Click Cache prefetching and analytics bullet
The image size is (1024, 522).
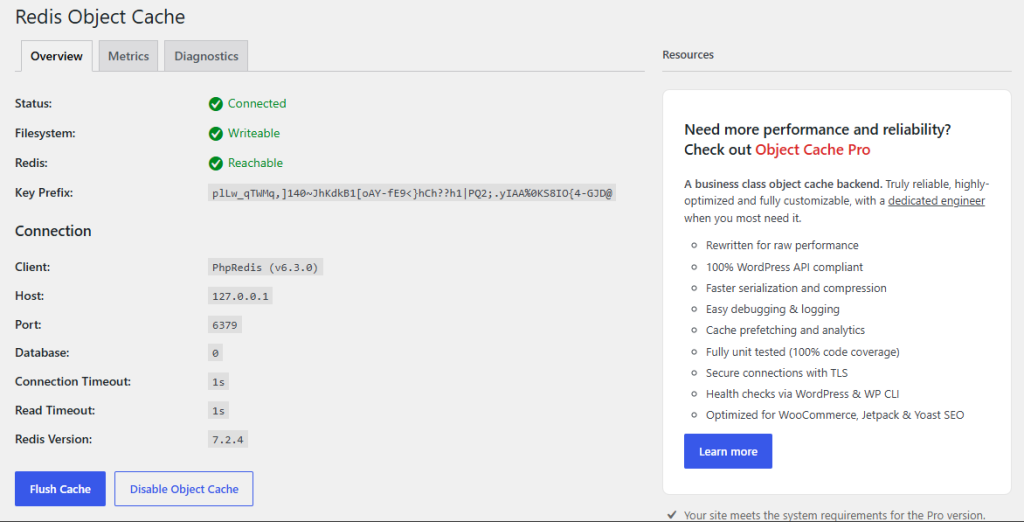click(x=786, y=330)
